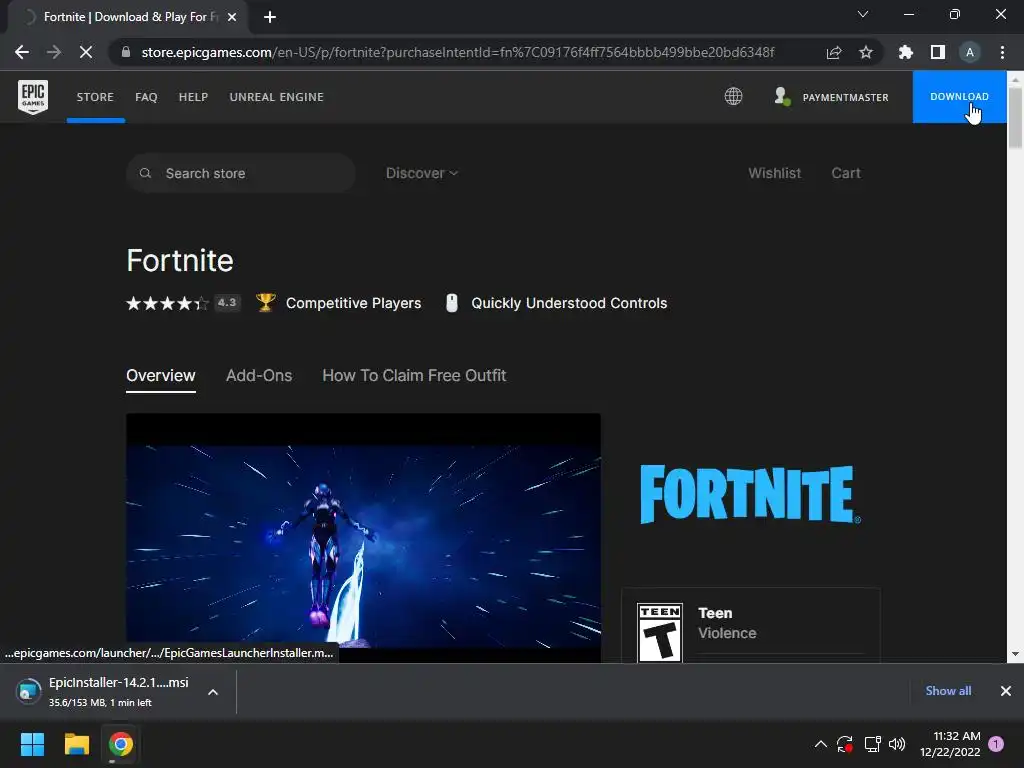Image resolution: width=1024 pixels, height=768 pixels.
Task: Click Show all downloads
Action: [x=948, y=691]
